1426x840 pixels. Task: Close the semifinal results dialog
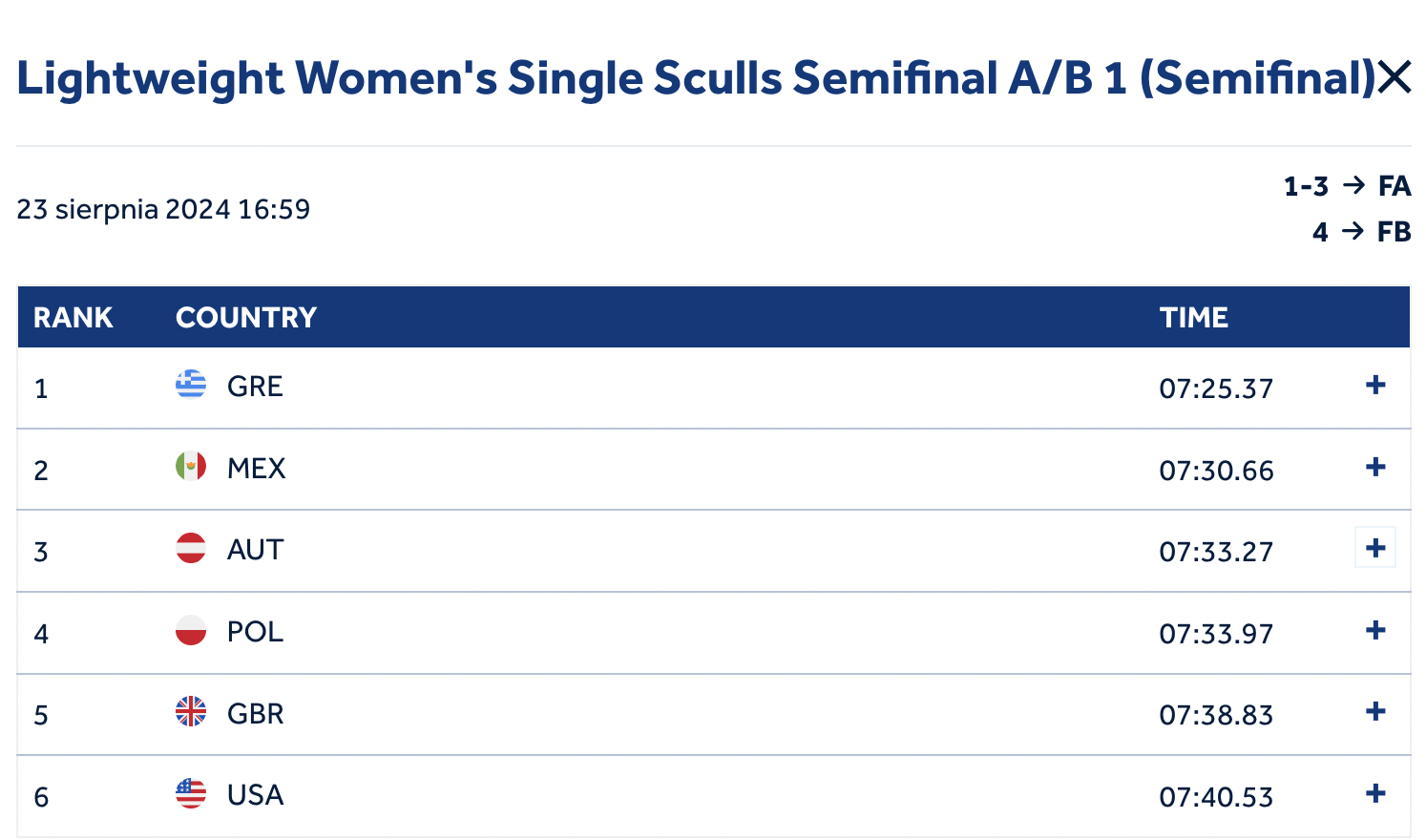(x=1395, y=77)
